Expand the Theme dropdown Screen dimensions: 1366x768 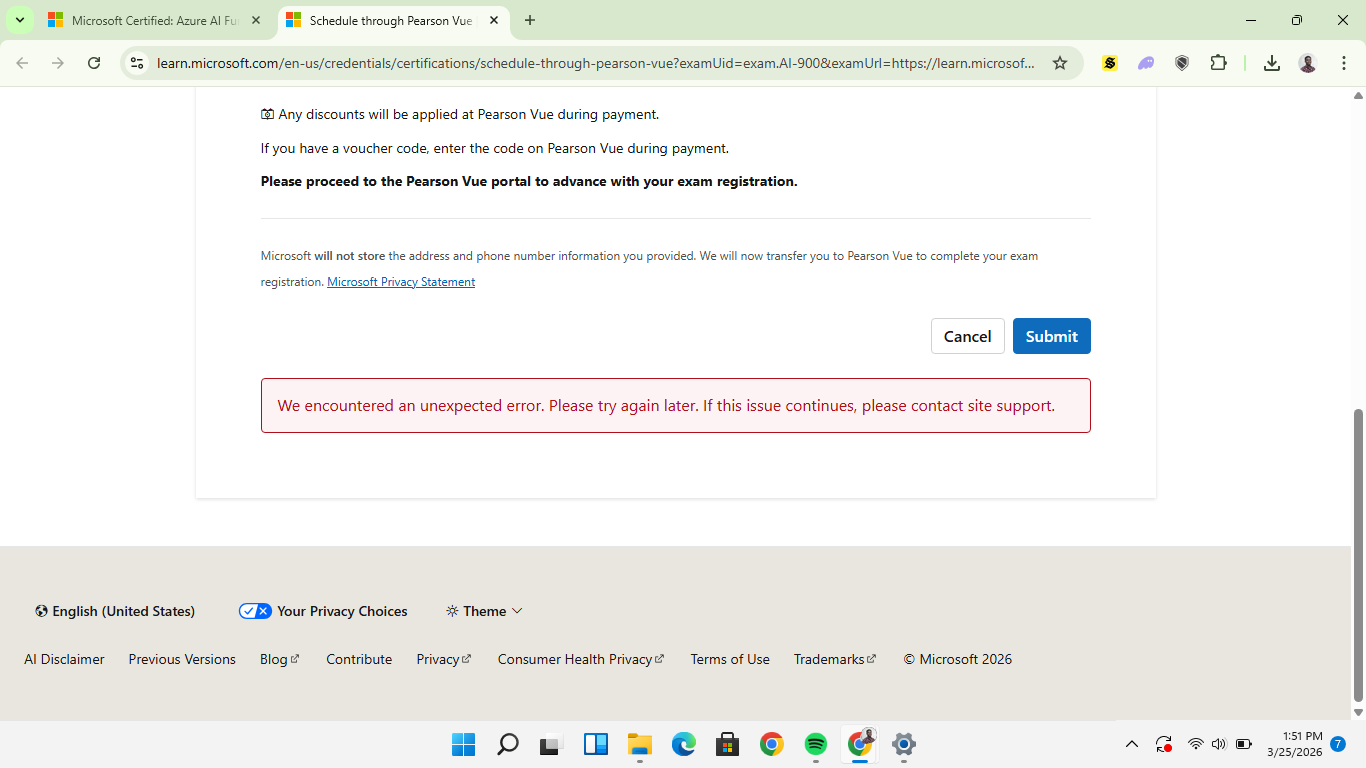[484, 611]
